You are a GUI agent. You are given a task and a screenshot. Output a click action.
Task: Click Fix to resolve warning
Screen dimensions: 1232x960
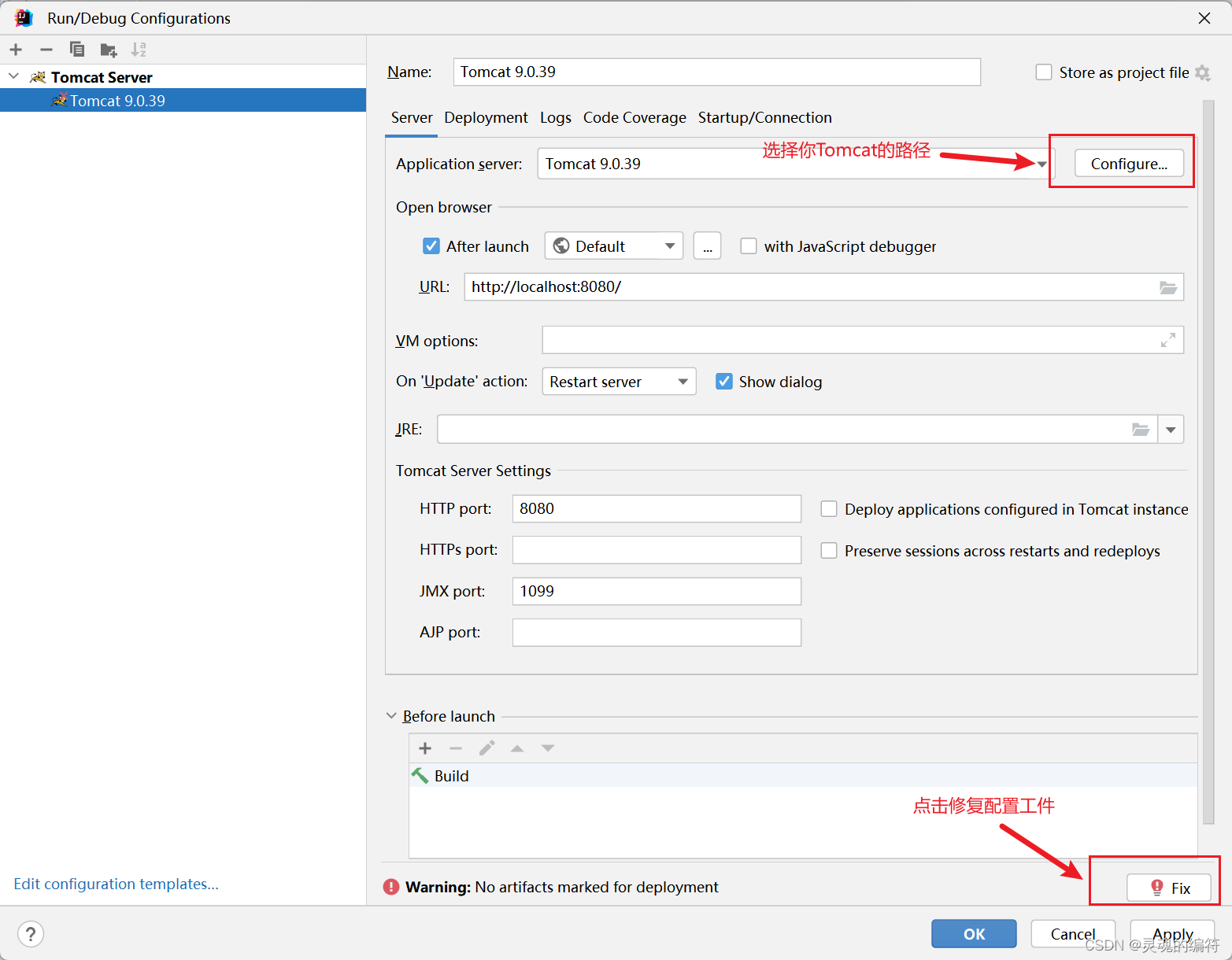(1169, 888)
